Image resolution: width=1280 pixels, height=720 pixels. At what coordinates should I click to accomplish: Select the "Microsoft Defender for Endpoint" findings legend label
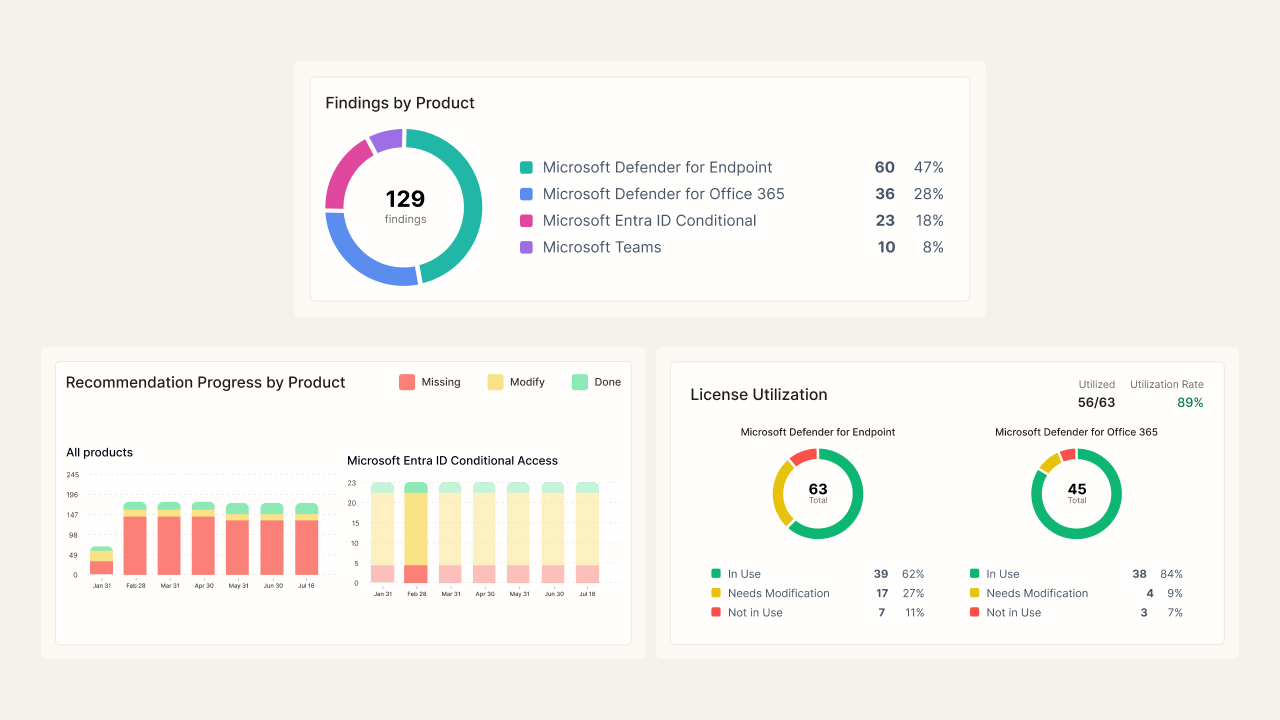(658, 168)
